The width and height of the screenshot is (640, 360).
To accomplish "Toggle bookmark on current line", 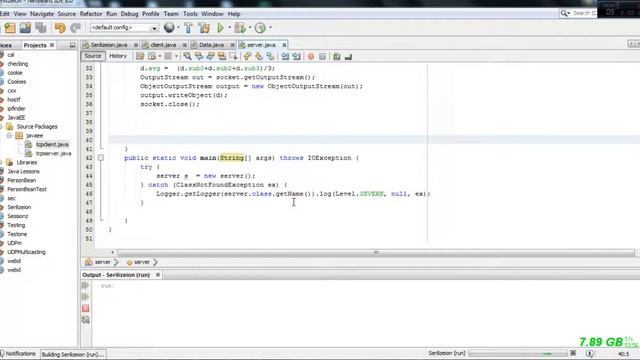I will [270, 56].
